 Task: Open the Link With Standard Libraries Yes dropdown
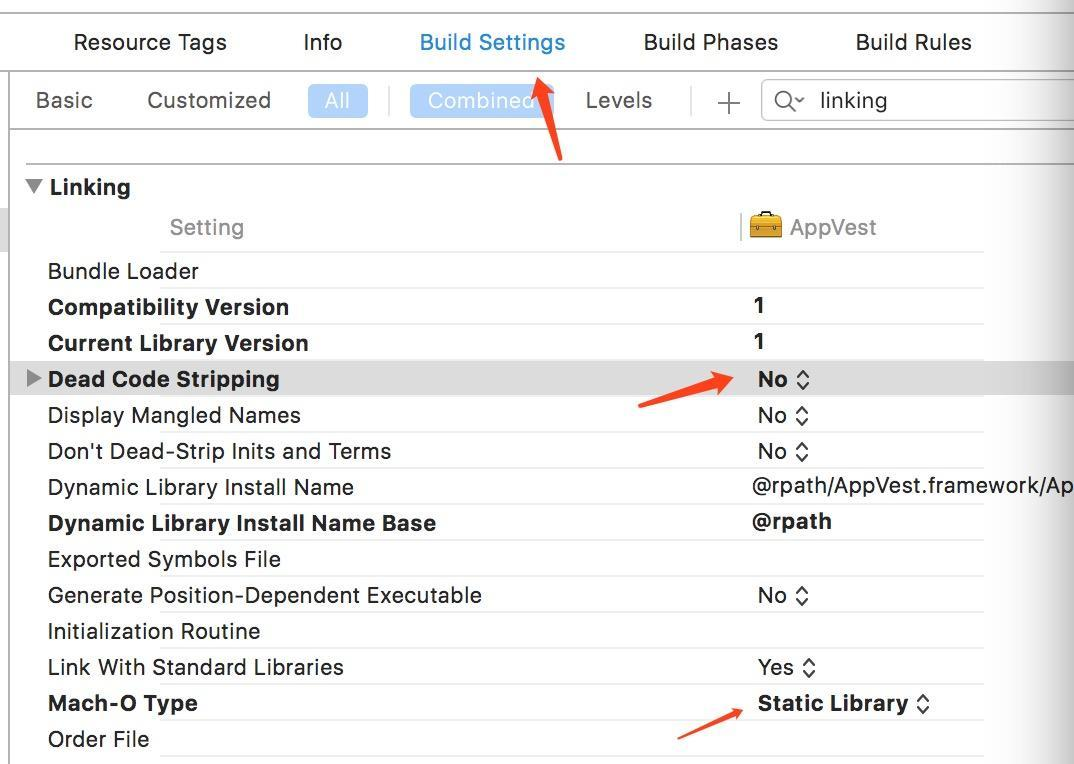point(787,667)
